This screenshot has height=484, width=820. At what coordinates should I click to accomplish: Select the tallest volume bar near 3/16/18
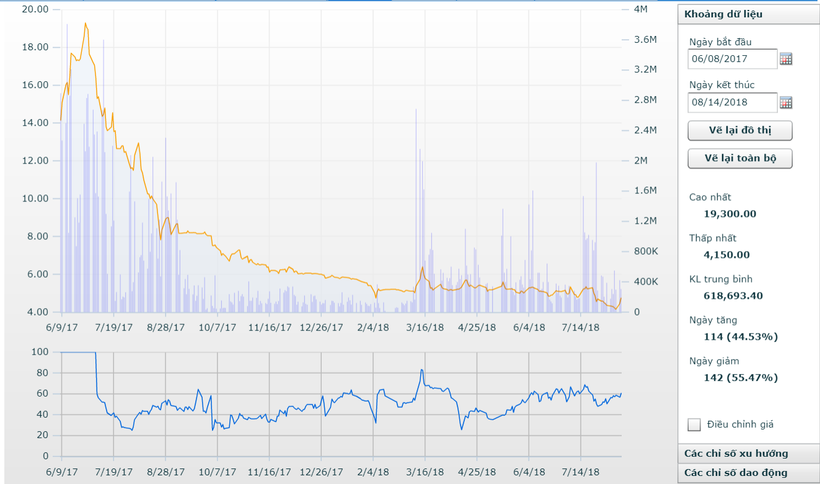pos(416,110)
